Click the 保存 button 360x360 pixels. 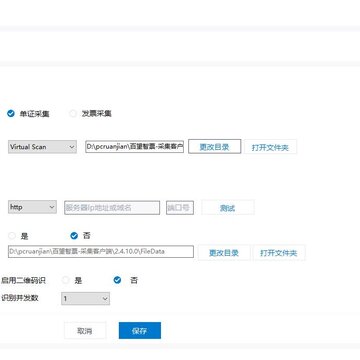[140, 331]
